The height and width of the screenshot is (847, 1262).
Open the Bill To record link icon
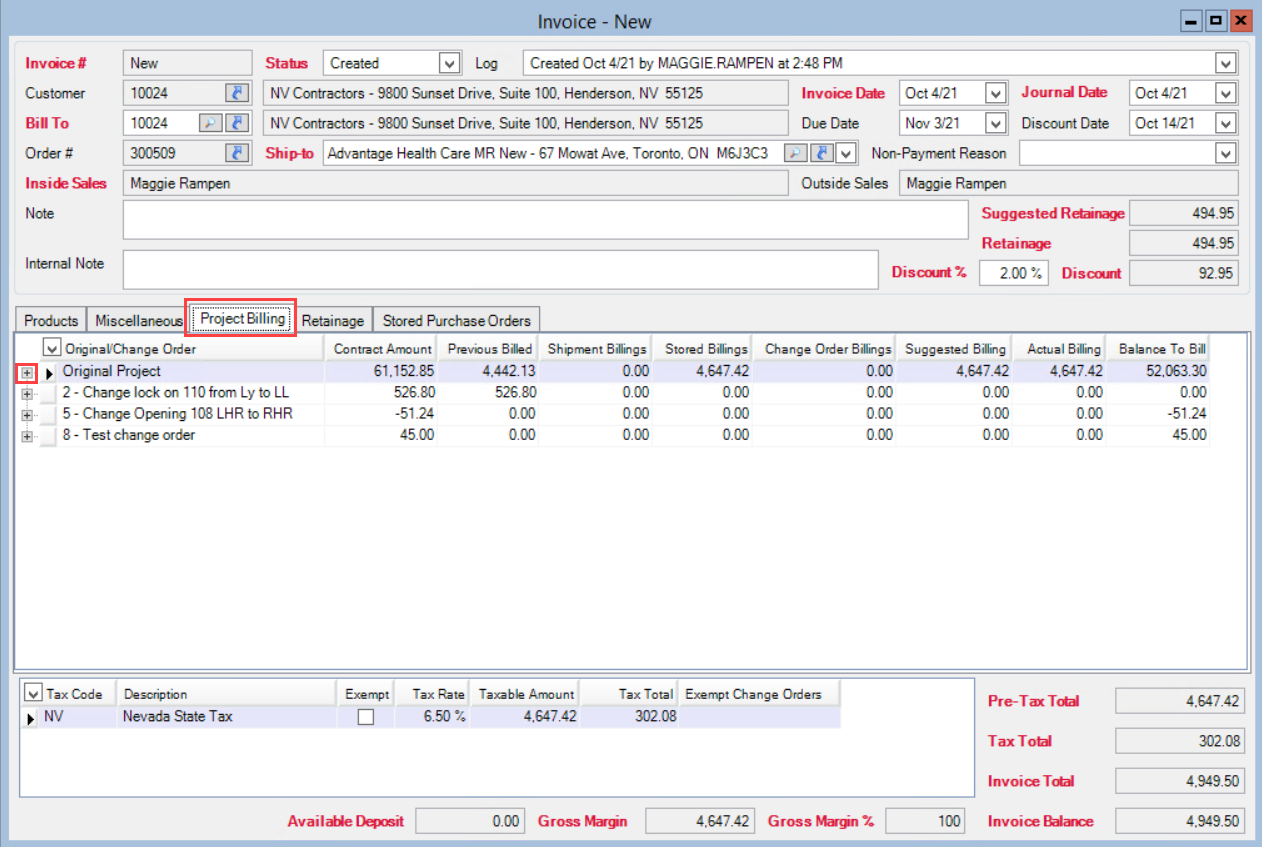click(x=237, y=123)
